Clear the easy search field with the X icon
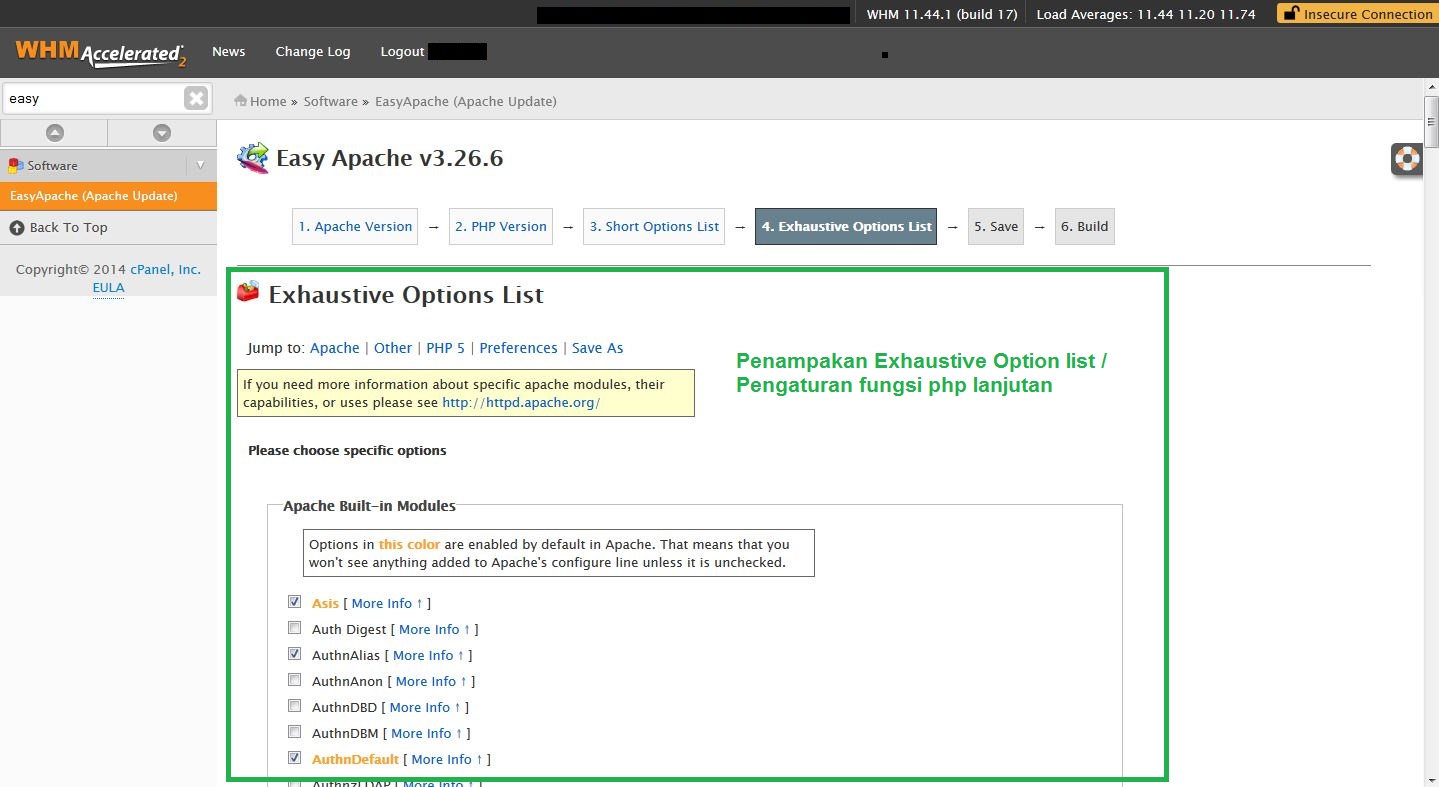This screenshot has width=1439, height=787. point(196,97)
